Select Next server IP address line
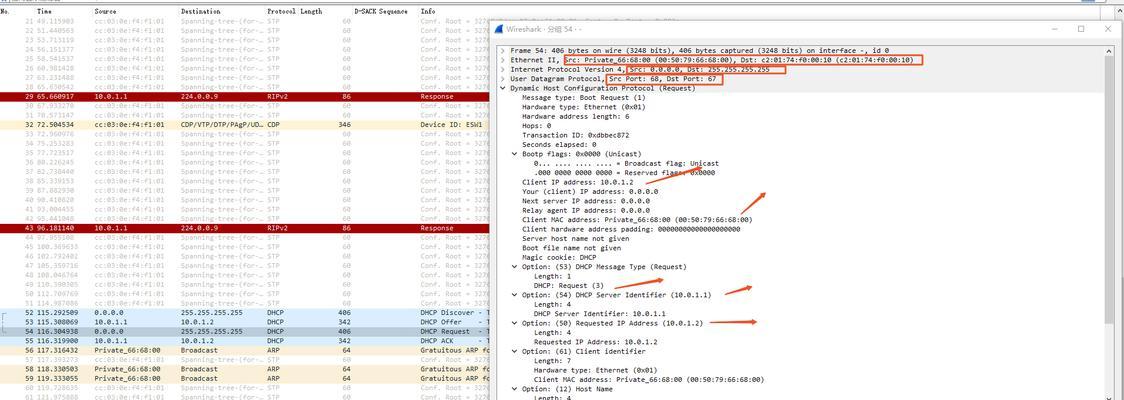 586,201
